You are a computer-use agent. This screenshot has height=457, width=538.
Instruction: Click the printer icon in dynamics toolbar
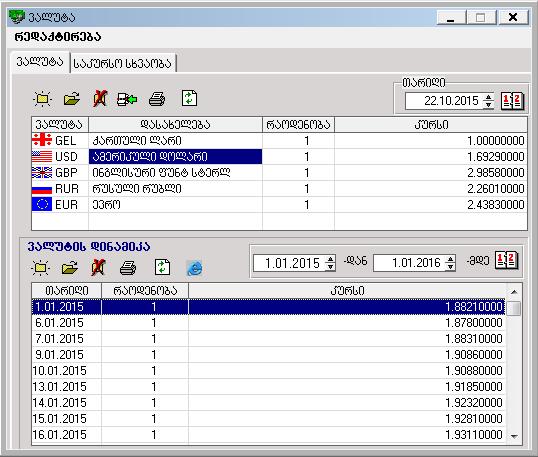click(128, 268)
